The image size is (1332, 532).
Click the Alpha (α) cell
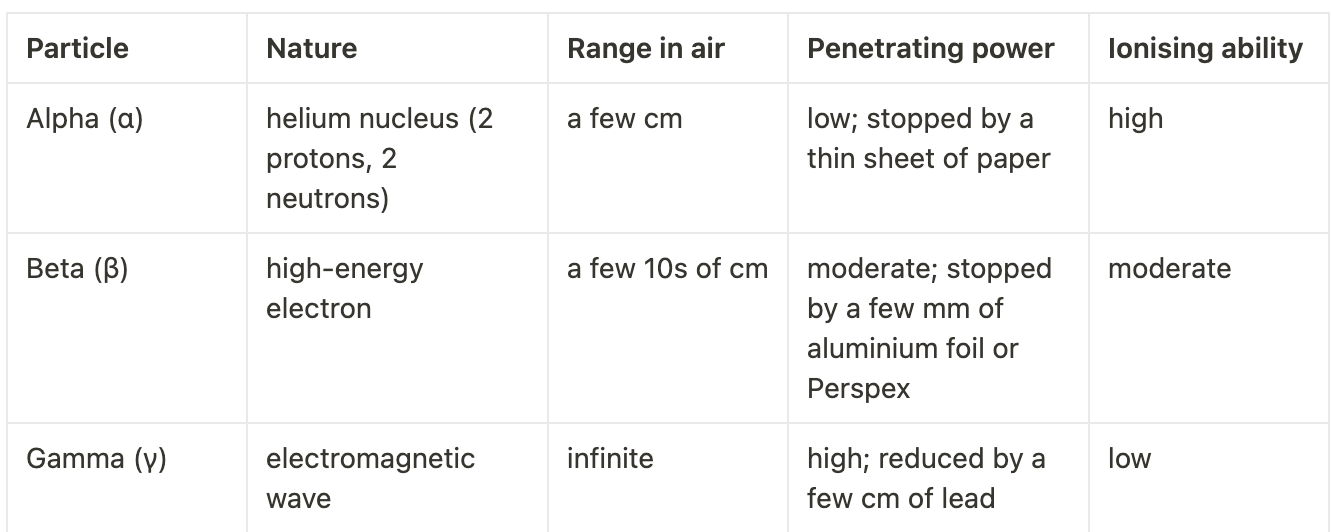coord(85,119)
